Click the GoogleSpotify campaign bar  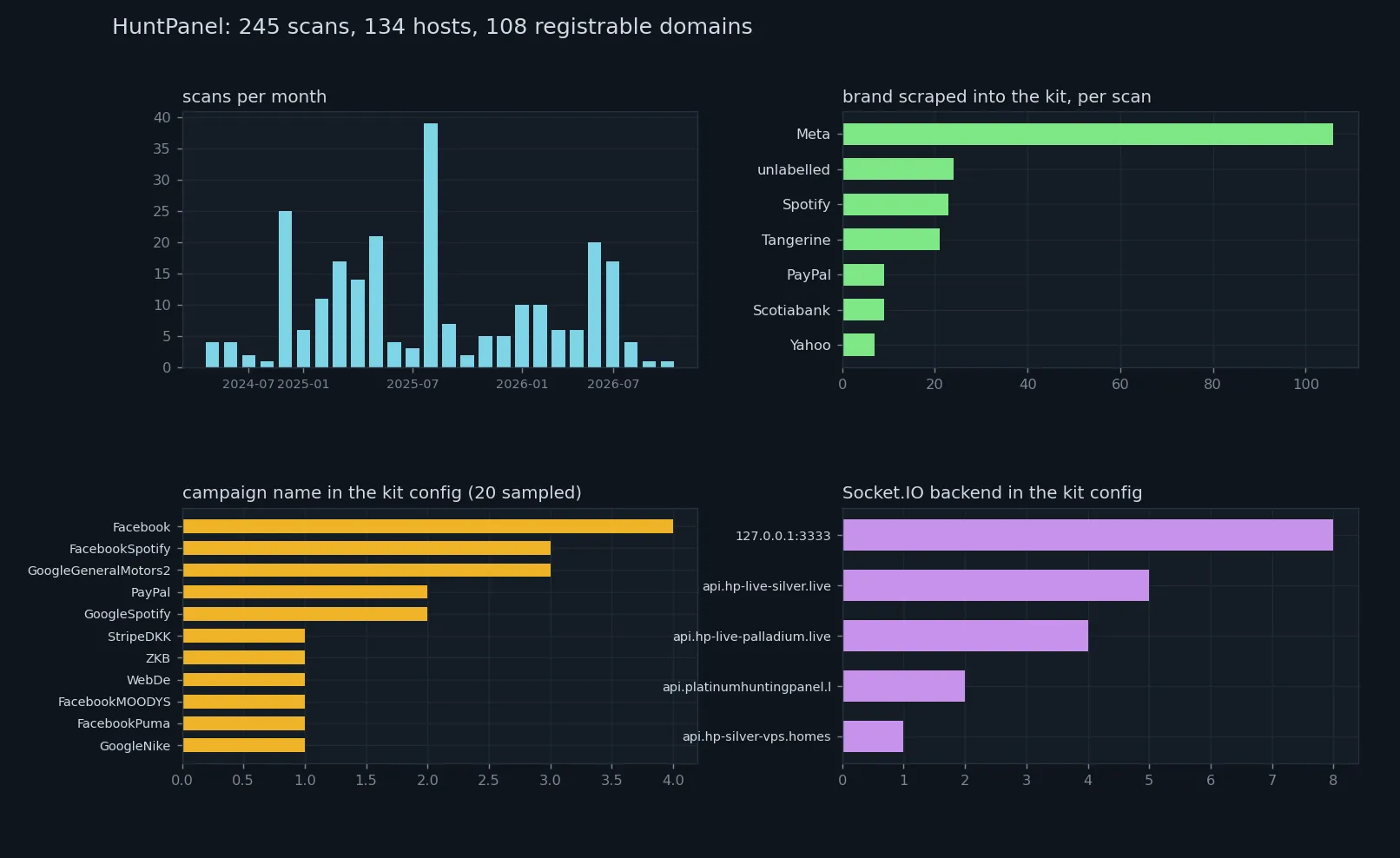(305, 614)
